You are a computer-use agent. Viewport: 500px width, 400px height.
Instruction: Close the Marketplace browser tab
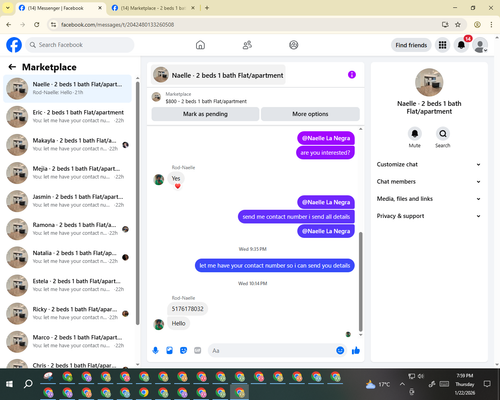pos(193,8)
